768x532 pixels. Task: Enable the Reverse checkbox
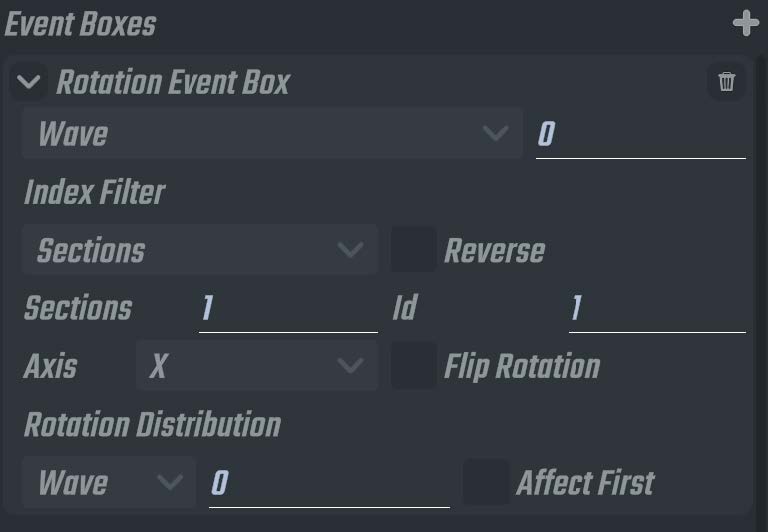pyautogui.click(x=413, y=249)
